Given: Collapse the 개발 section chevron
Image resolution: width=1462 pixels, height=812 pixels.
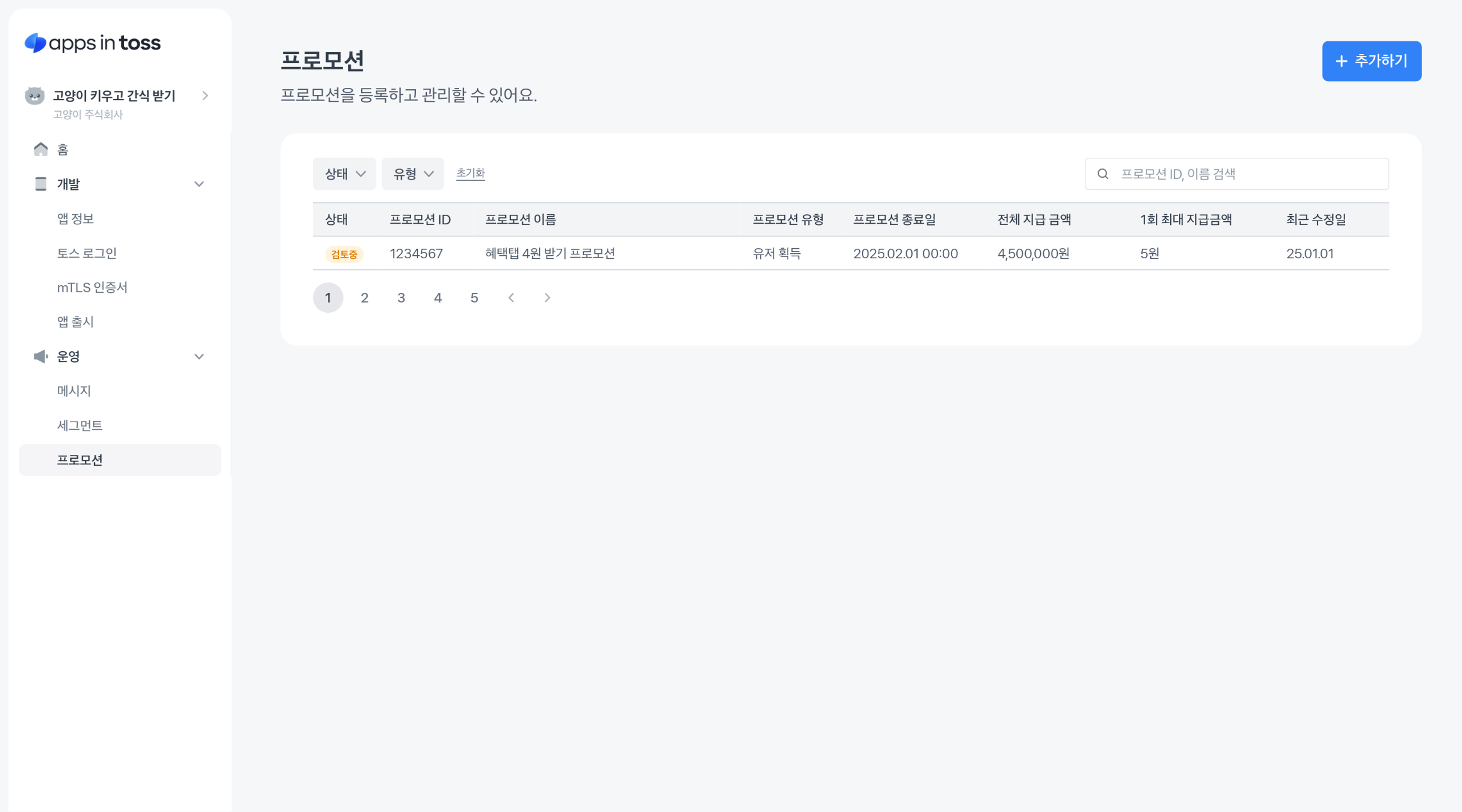Looking at the screenshot, I should click(199, 184).
